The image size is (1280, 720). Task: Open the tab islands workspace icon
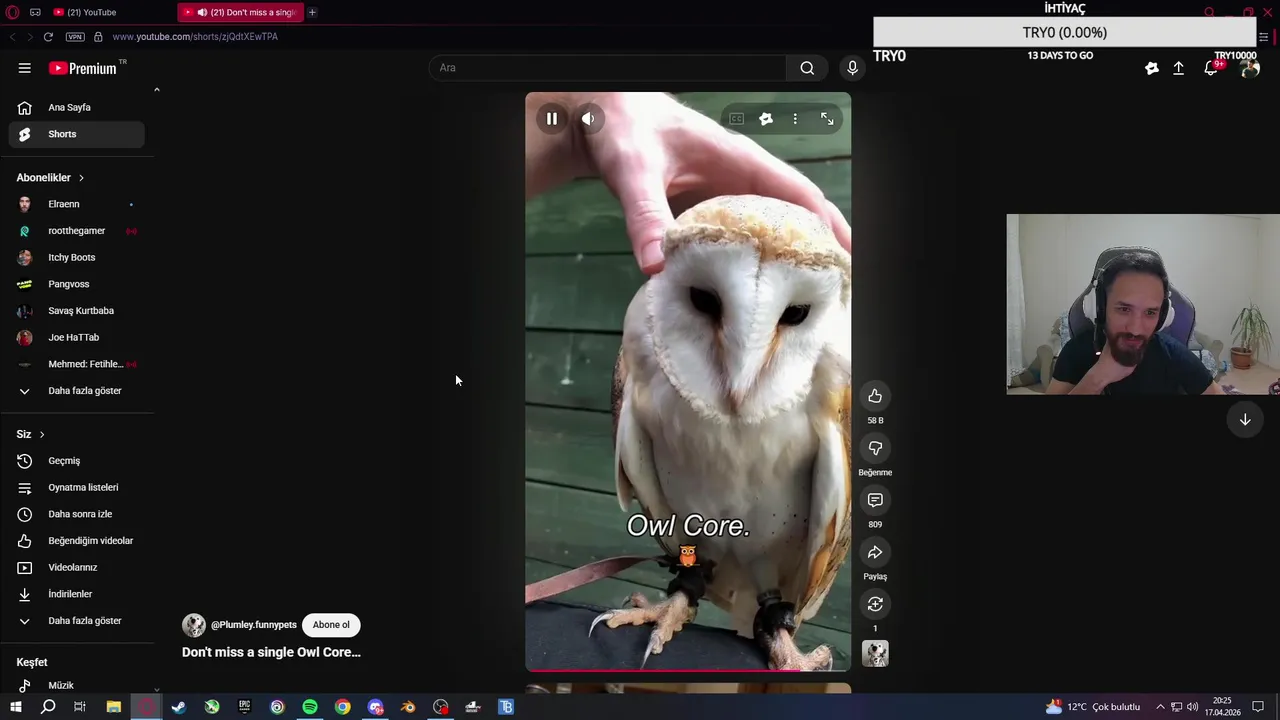(x=35, y=12)
